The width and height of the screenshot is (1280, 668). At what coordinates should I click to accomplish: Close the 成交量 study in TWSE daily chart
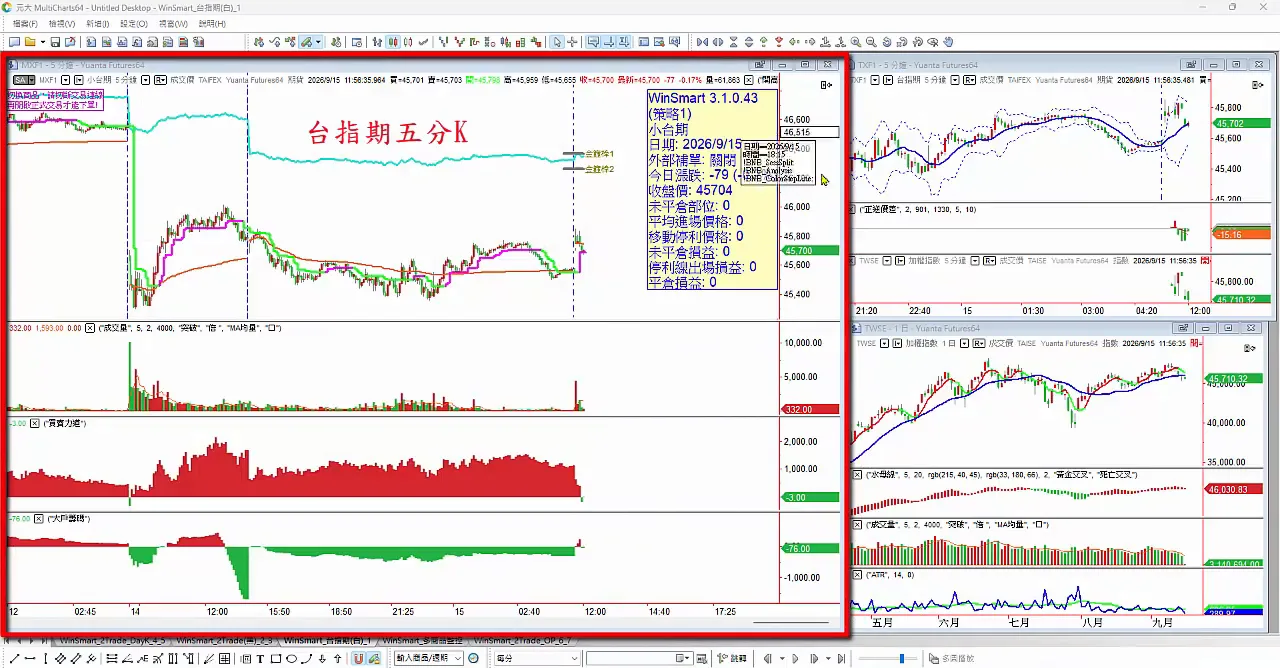pos(857,524)
